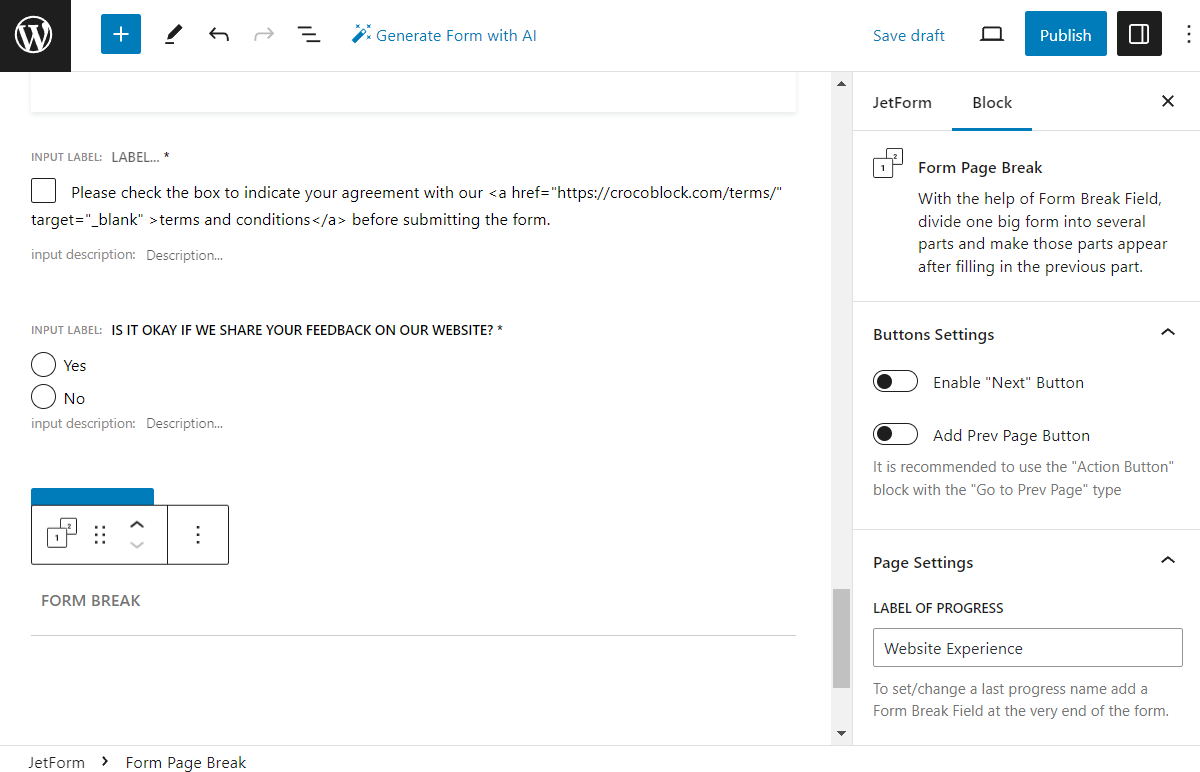Switch to the JetForm tab

[x=902, y=102]
